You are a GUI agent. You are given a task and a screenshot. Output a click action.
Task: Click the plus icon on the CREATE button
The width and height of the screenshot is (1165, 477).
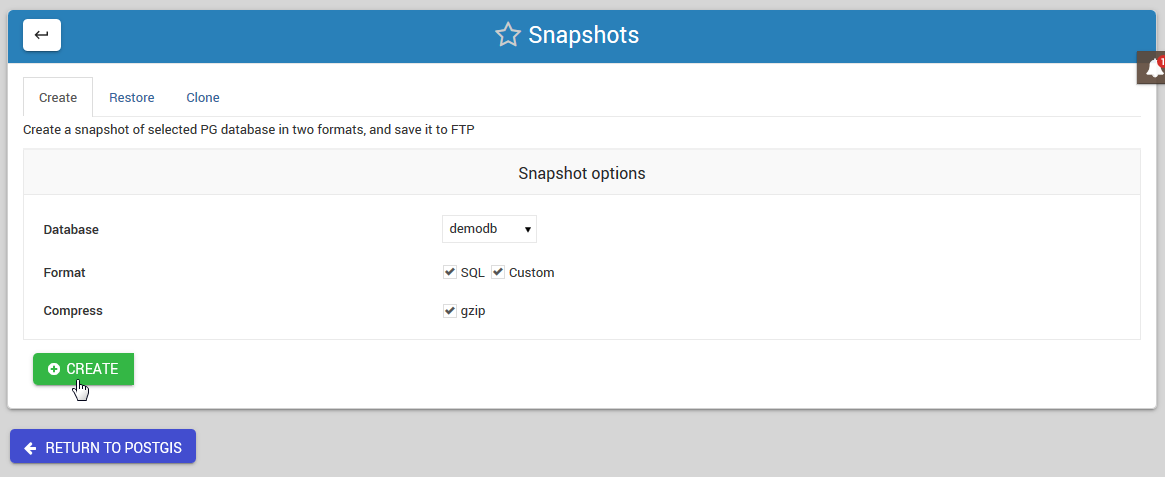(x=54, y=369)
